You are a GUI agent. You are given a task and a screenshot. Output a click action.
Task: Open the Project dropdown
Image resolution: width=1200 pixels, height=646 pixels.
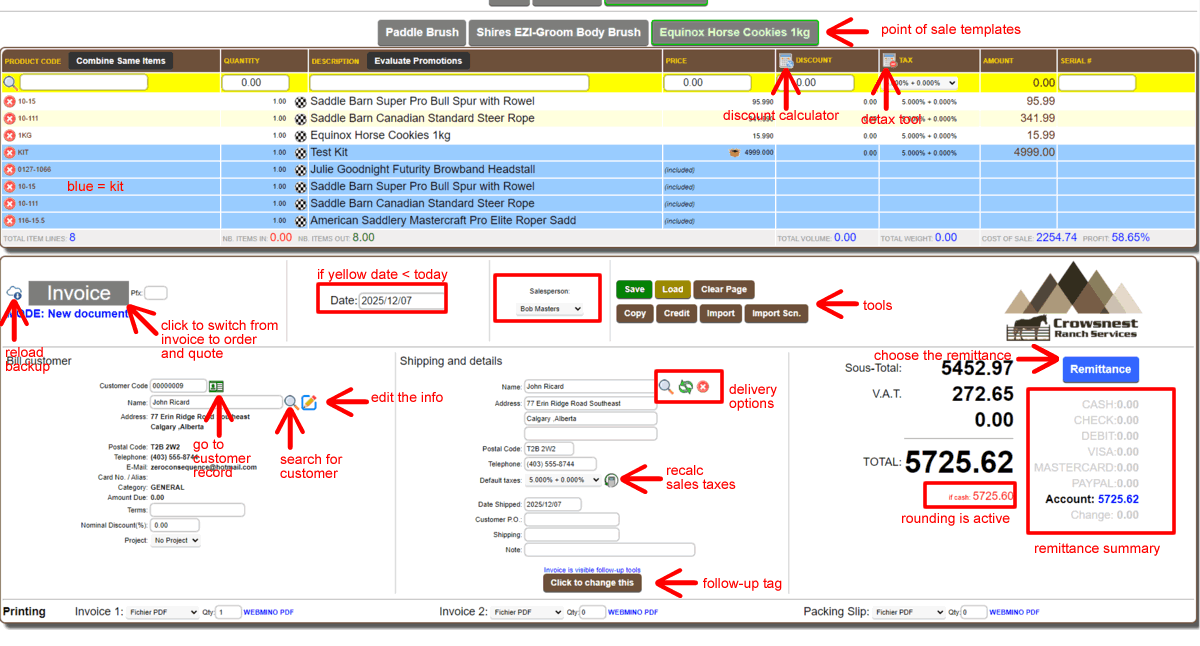tap(175, 540)
